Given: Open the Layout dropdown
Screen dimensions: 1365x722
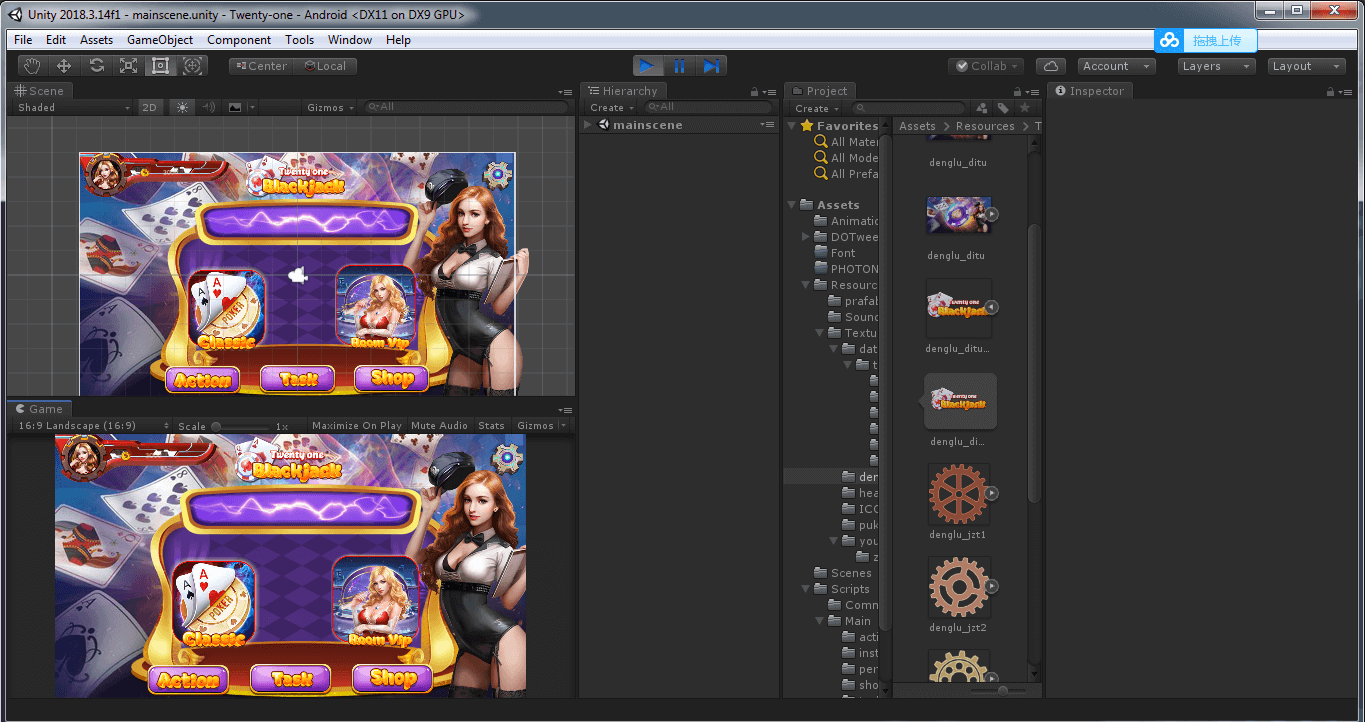Looking at the screenshot, I should (1307, 66).
